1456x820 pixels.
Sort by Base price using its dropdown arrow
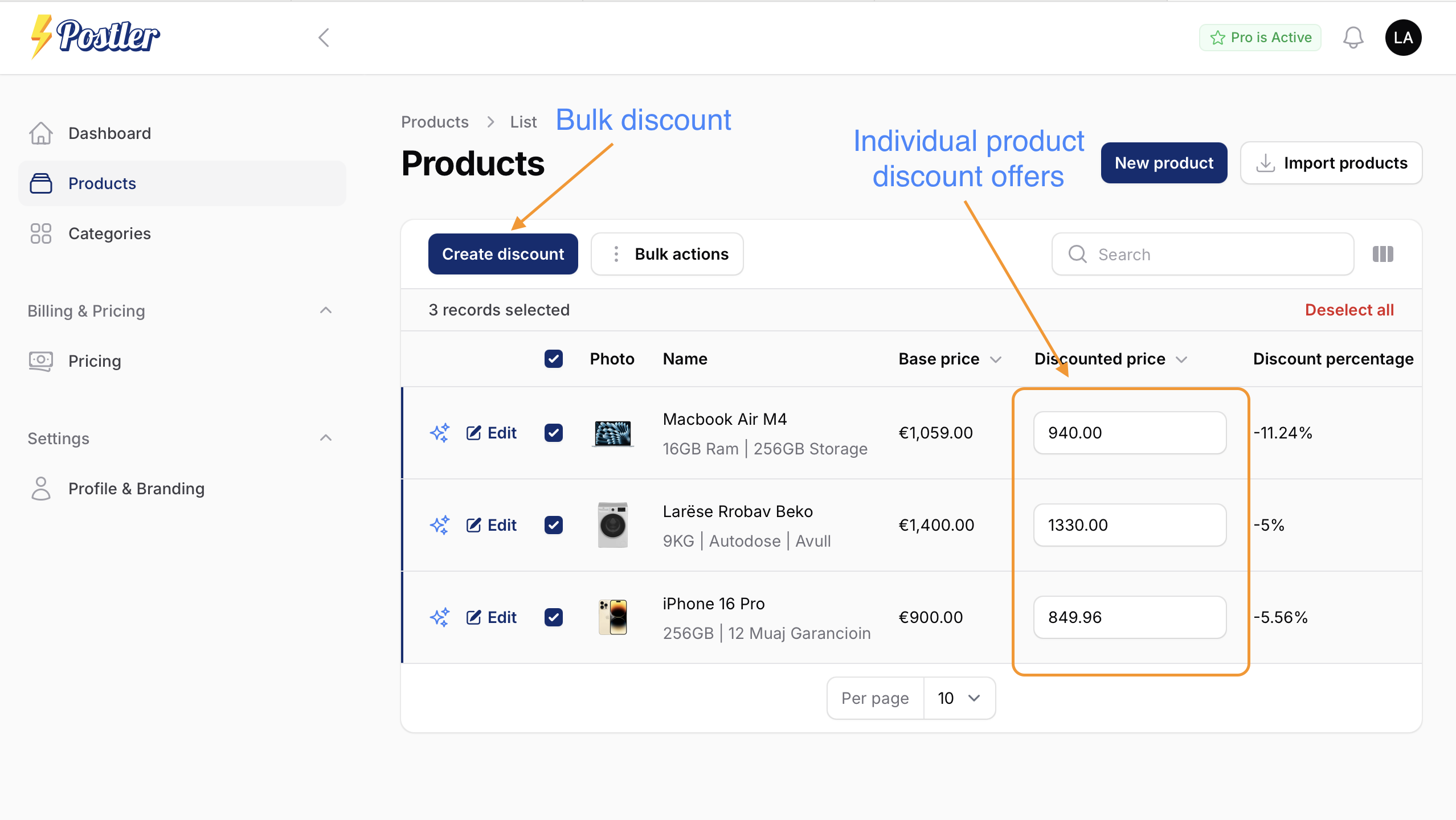996,359
